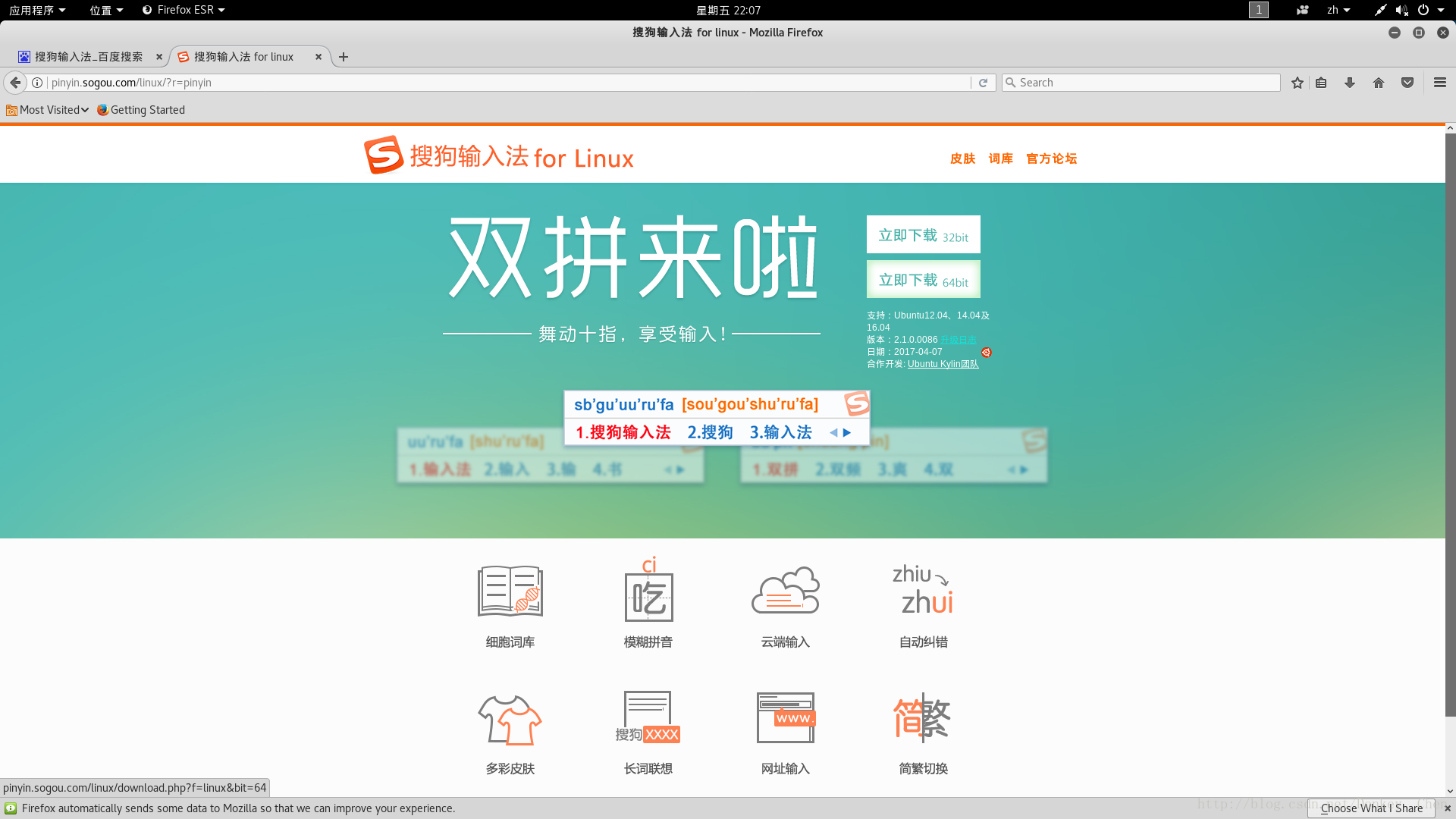This screenshot has width=1456, height=819.
Task: Click workspace indicator 1 in top panel
Action: 1259,10
